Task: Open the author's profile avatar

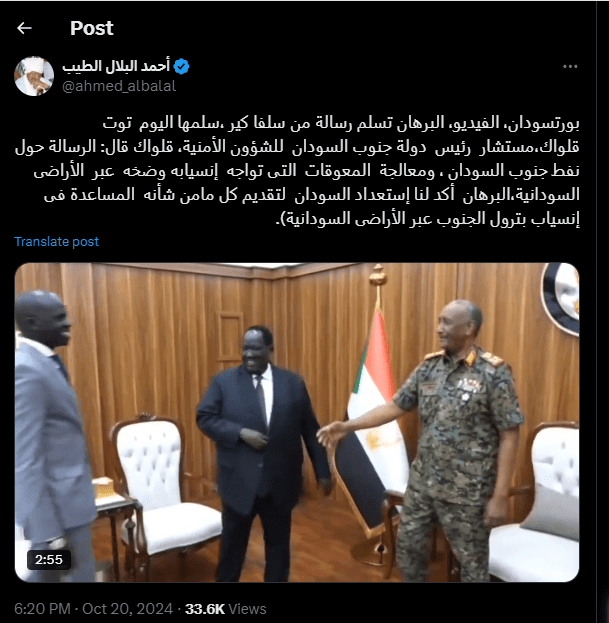Action: (x=34, y=76)
